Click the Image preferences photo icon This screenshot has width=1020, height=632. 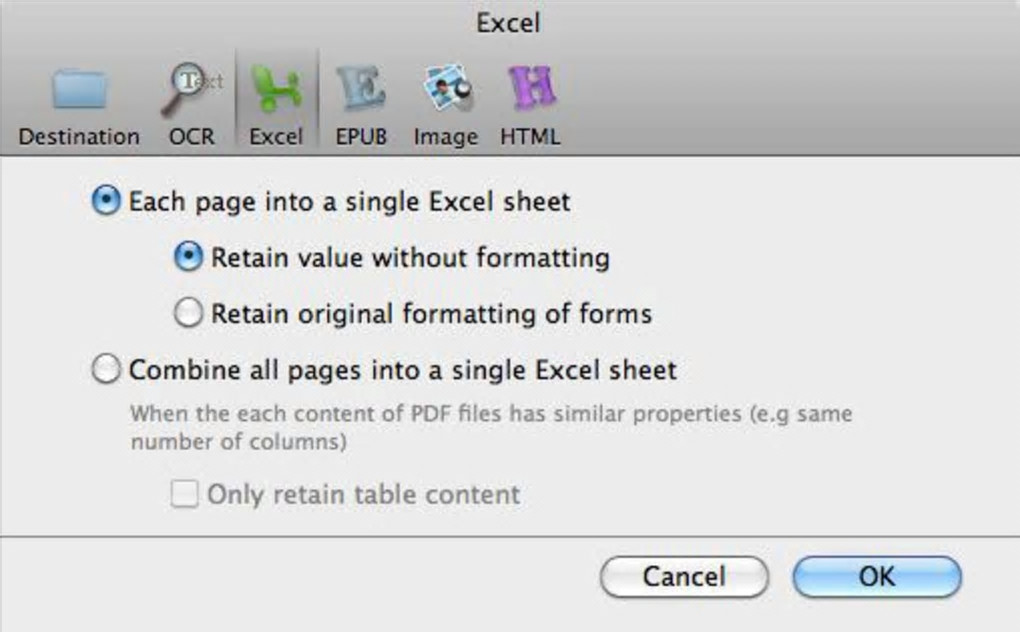coord(445,90)
